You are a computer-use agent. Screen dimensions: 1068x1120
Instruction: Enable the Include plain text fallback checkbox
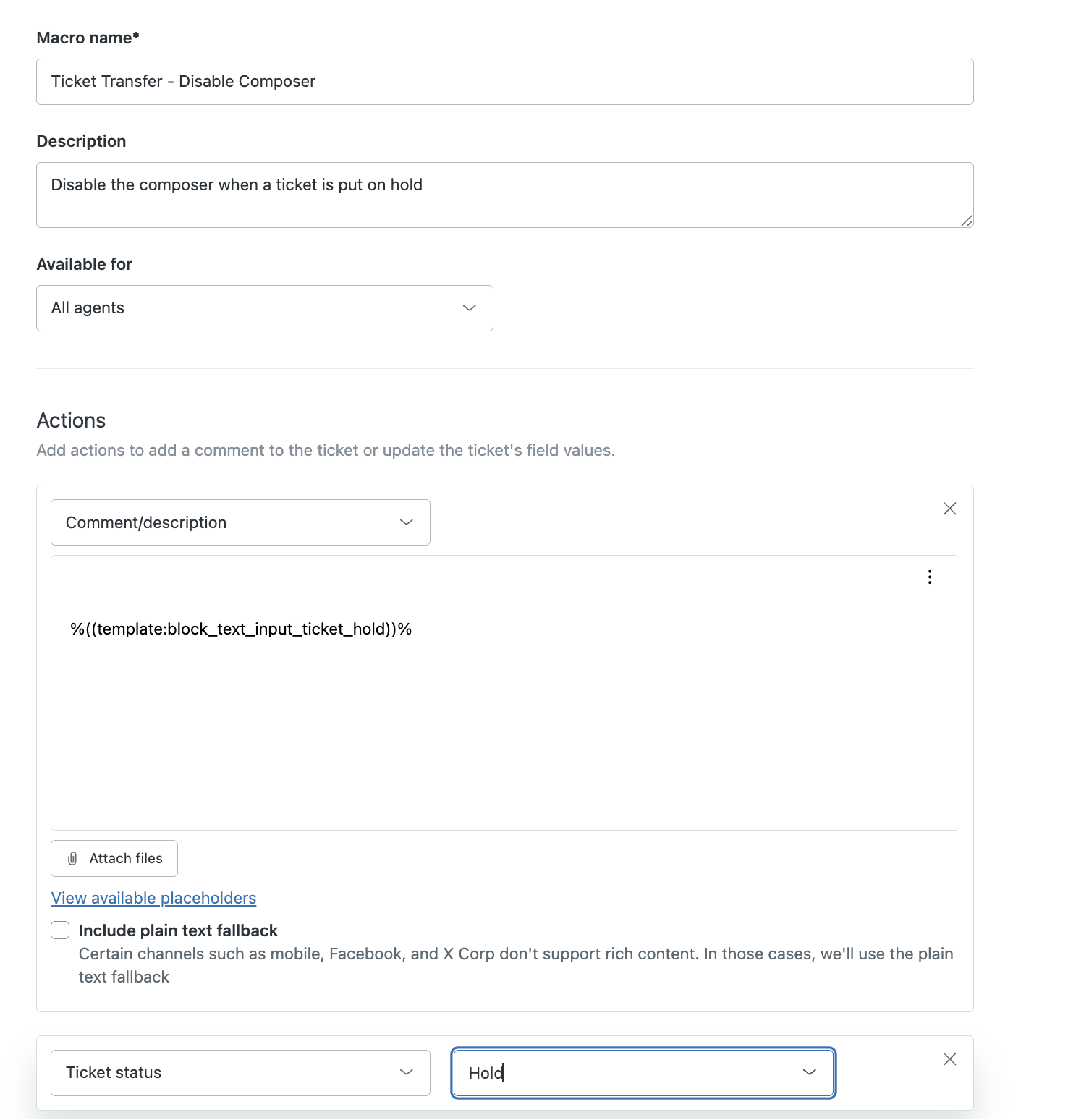tap(60, 930)
